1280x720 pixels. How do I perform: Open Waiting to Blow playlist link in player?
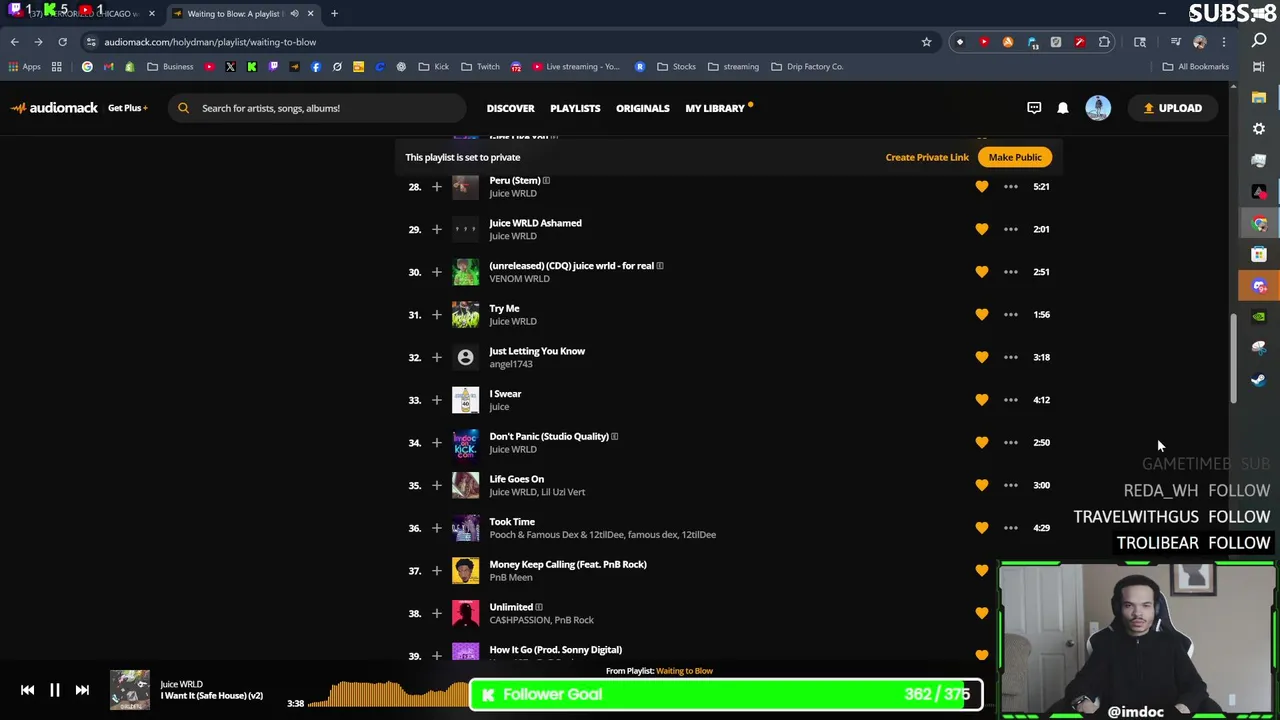[684, 671]
